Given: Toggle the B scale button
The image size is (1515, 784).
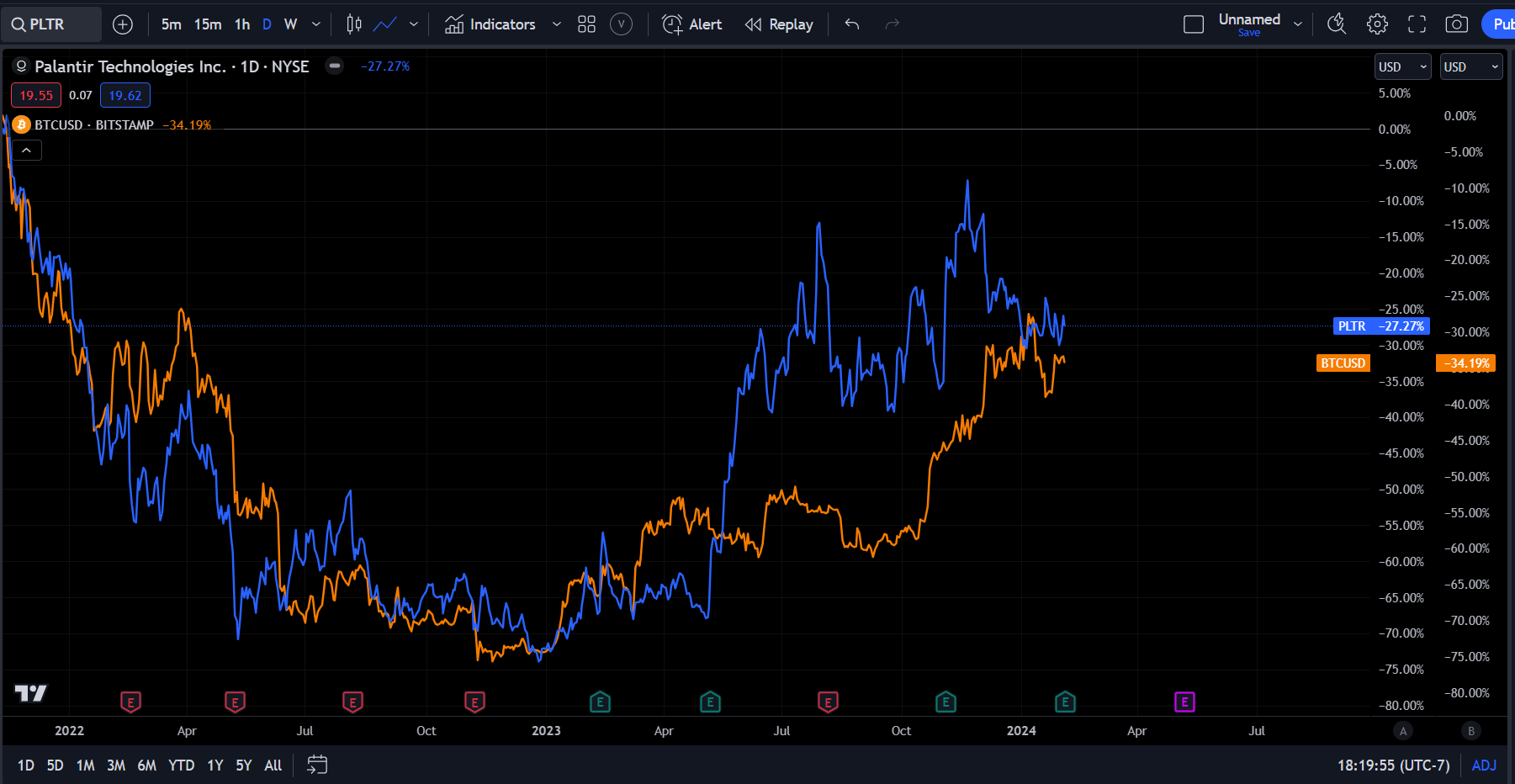Looking at the screenshot, I should [1471, 731].
